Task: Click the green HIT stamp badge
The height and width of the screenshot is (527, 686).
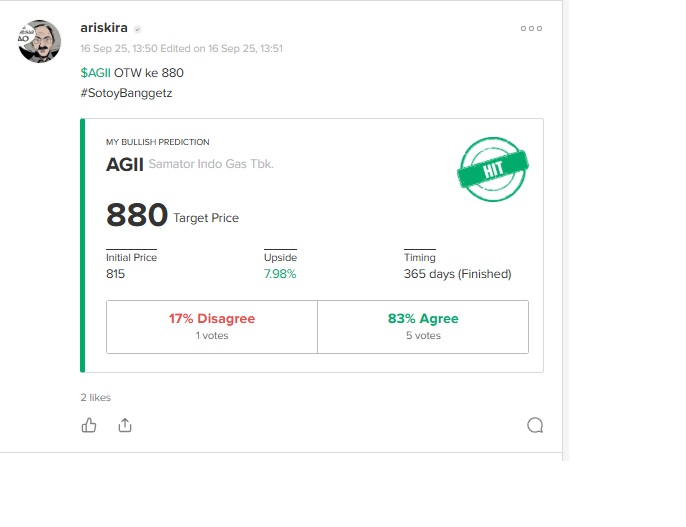Action: 493,169
